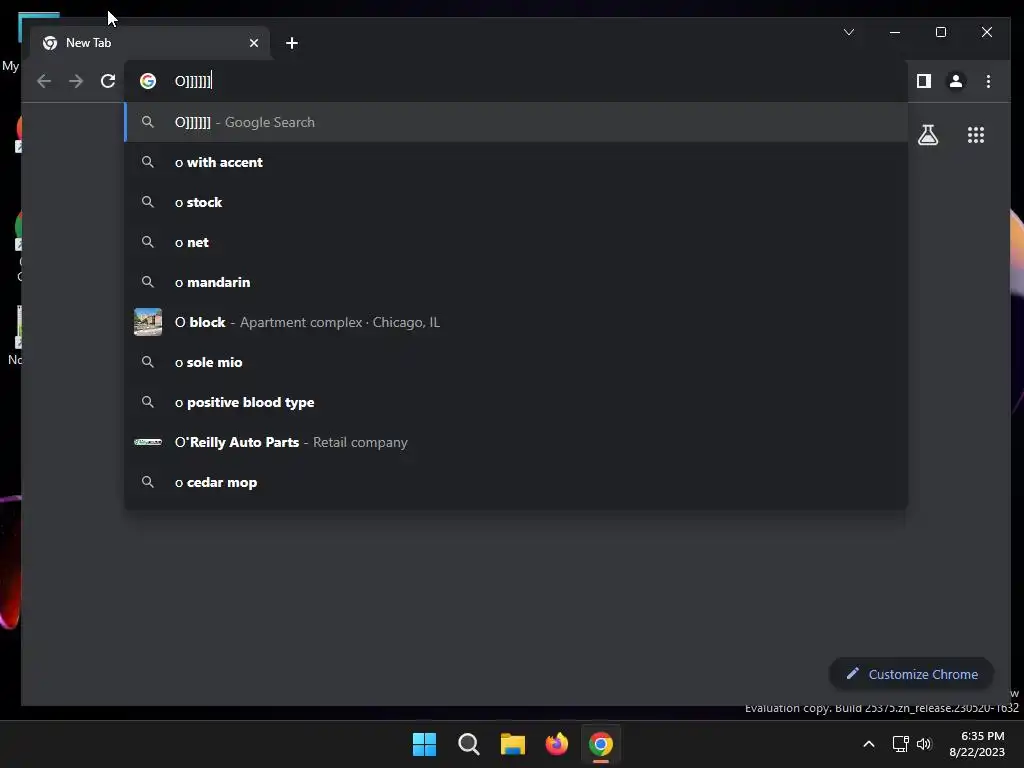Open a new tab with the plus button
The width and height of the screenshot is (1024, 768).
click(292, 43)
